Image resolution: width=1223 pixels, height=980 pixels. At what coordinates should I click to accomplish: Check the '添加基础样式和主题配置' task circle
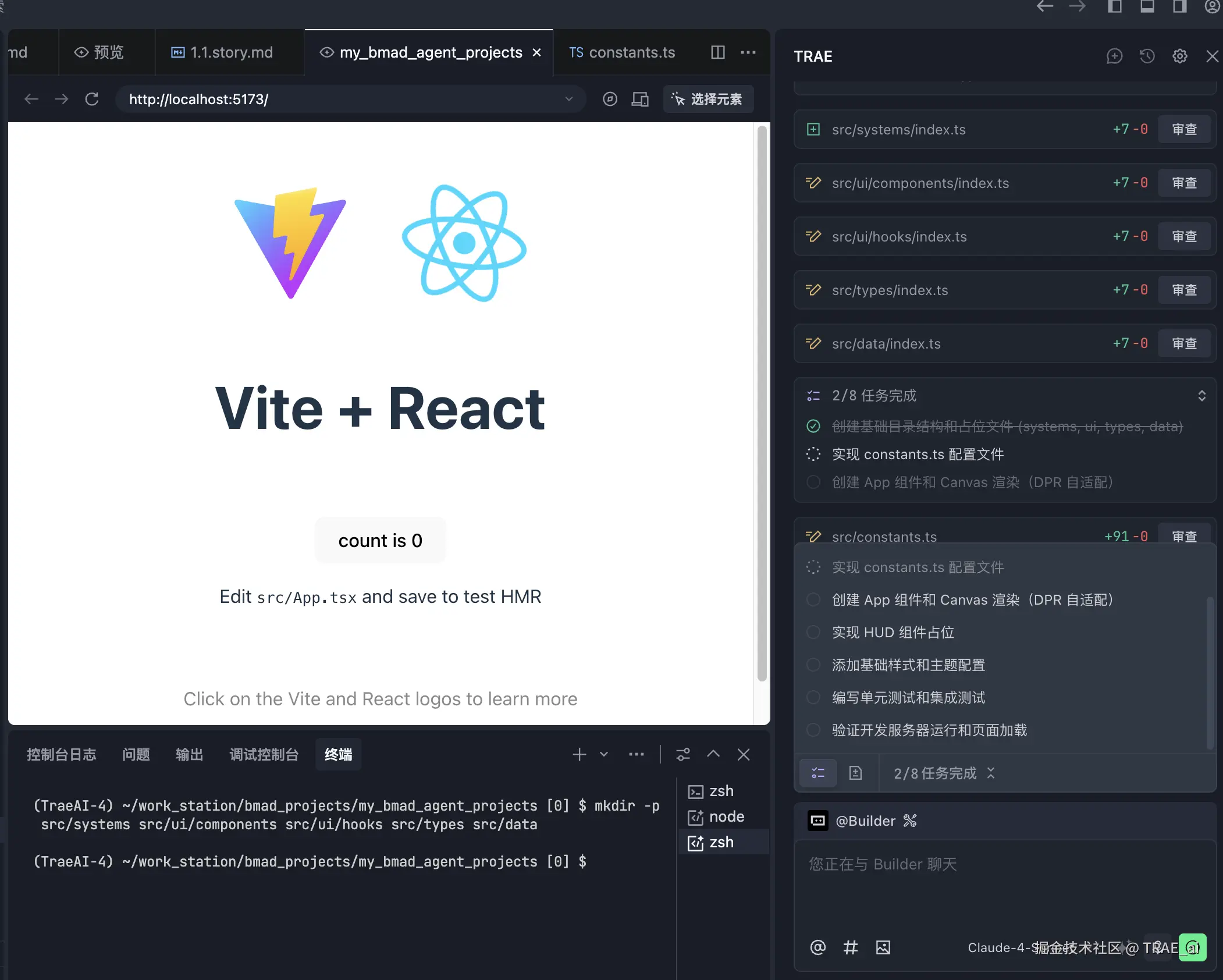point(813,665)
